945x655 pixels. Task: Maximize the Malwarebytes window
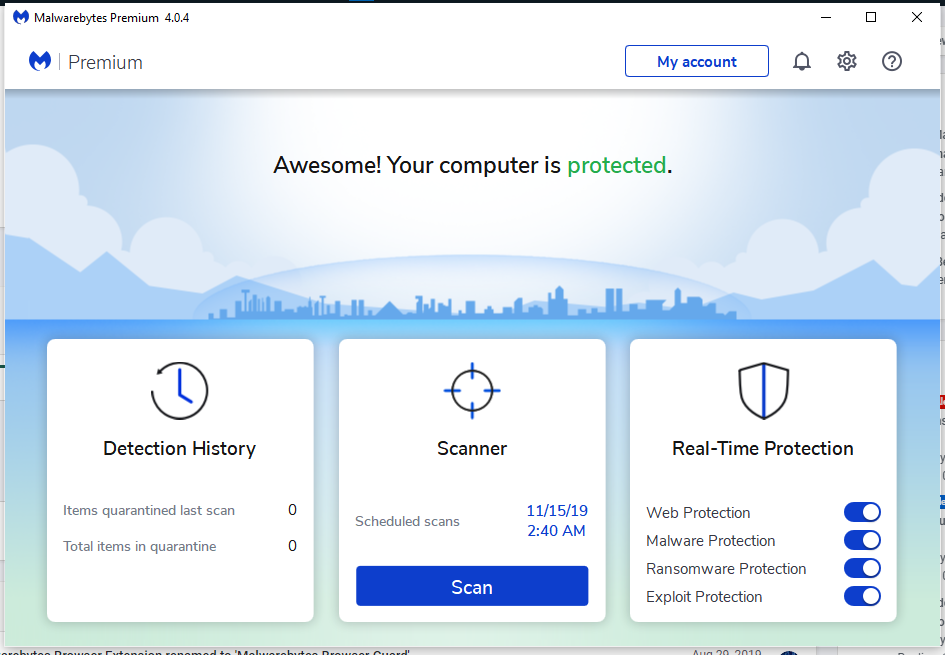coord(871,17)
